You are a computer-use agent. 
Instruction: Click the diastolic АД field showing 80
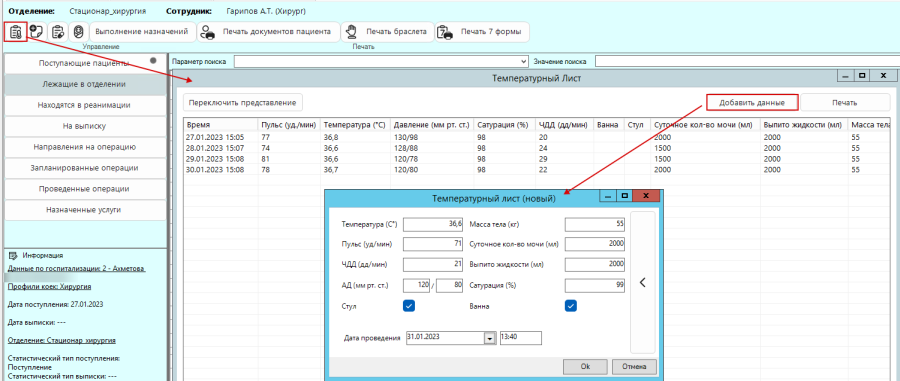pos(449,286)
